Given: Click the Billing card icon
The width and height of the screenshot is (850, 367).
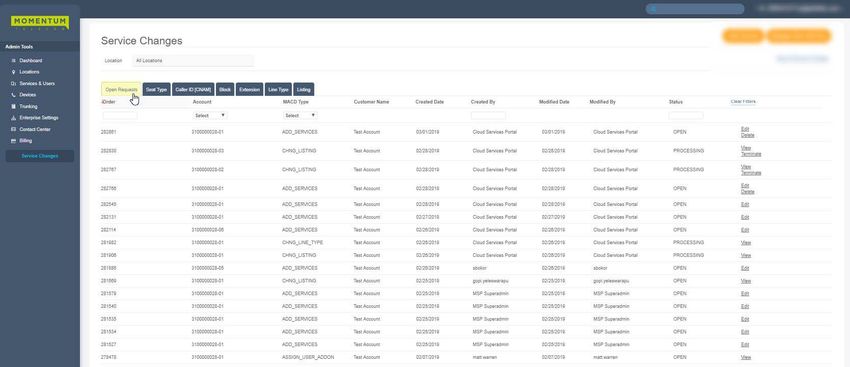Looking at the screenshot, I should [13, 140].
